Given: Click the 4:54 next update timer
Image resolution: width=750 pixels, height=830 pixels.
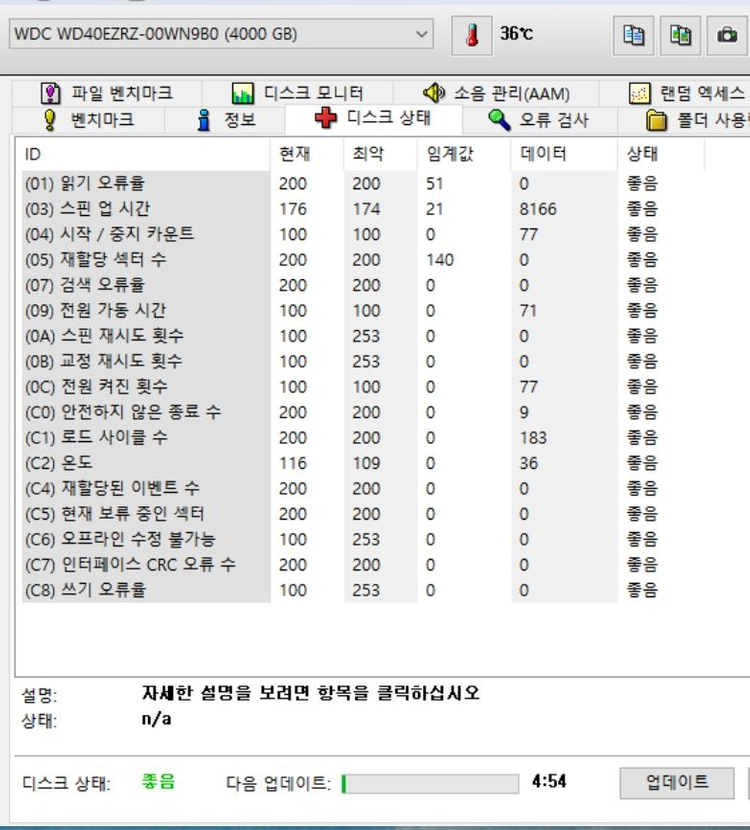Looking at the screenshot, I should tap(549, 781).
